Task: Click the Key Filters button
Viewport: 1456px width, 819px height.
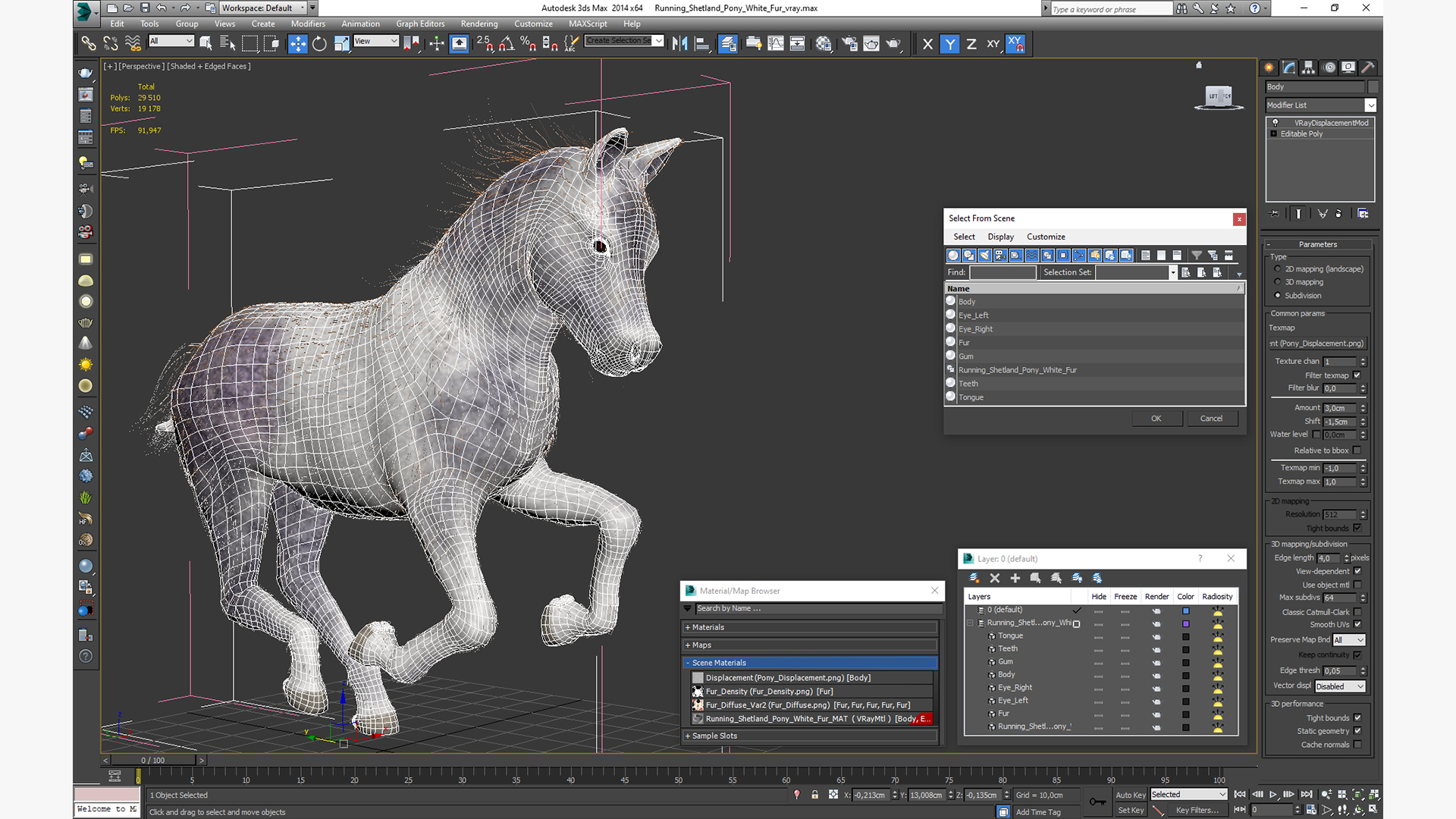Action: [x=1197, y=810]
